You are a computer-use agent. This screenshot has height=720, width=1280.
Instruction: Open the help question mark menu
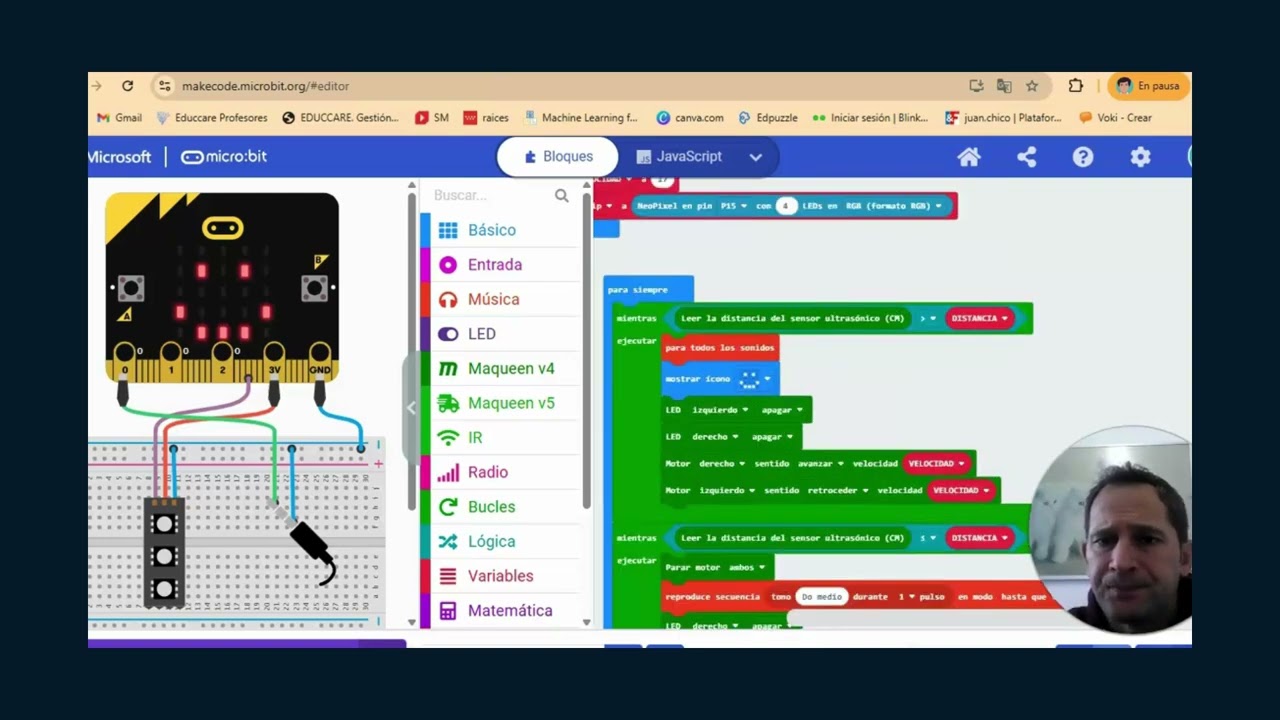coord(1083,157)
